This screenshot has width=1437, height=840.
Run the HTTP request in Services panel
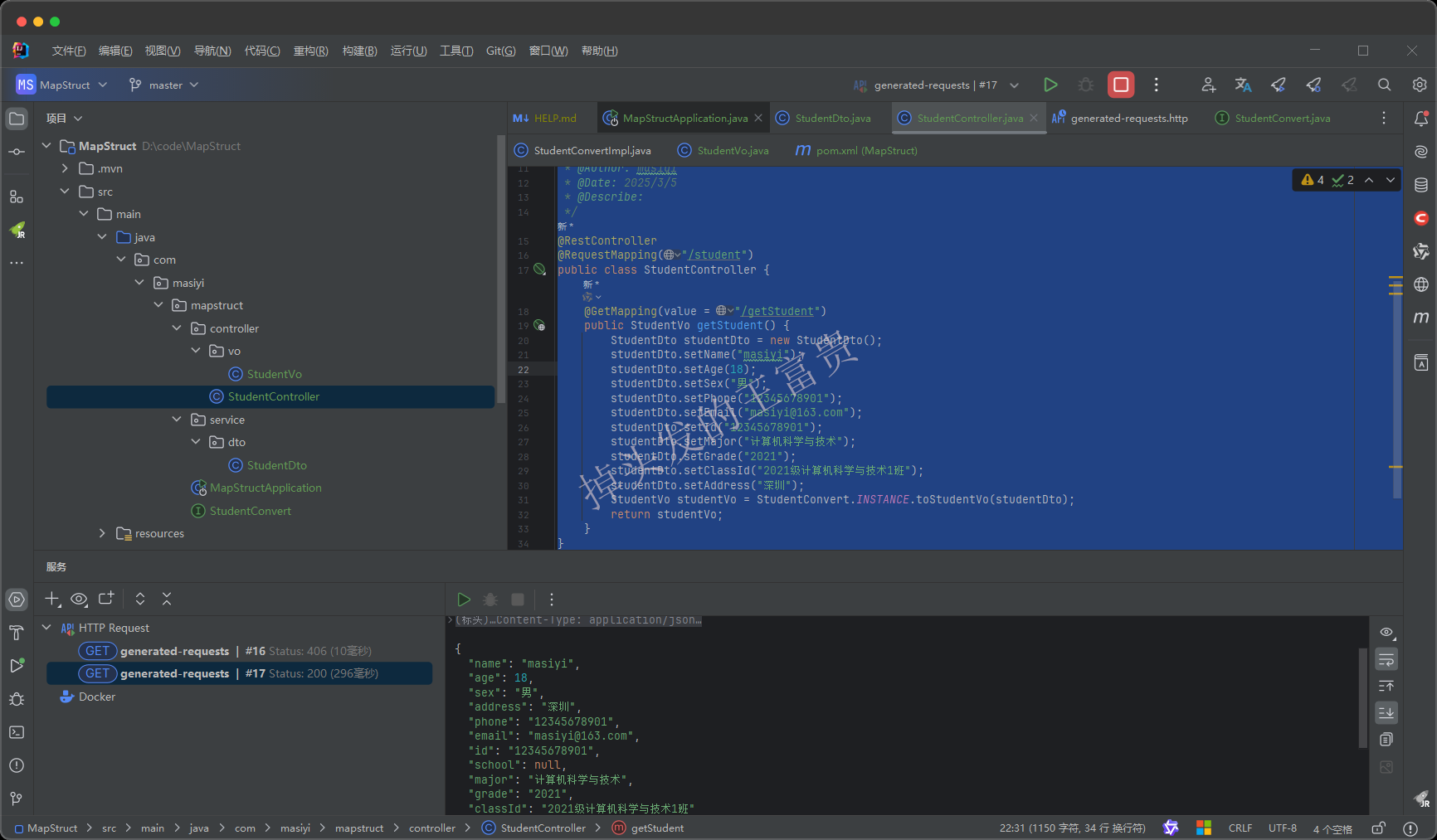click(464, 600)
